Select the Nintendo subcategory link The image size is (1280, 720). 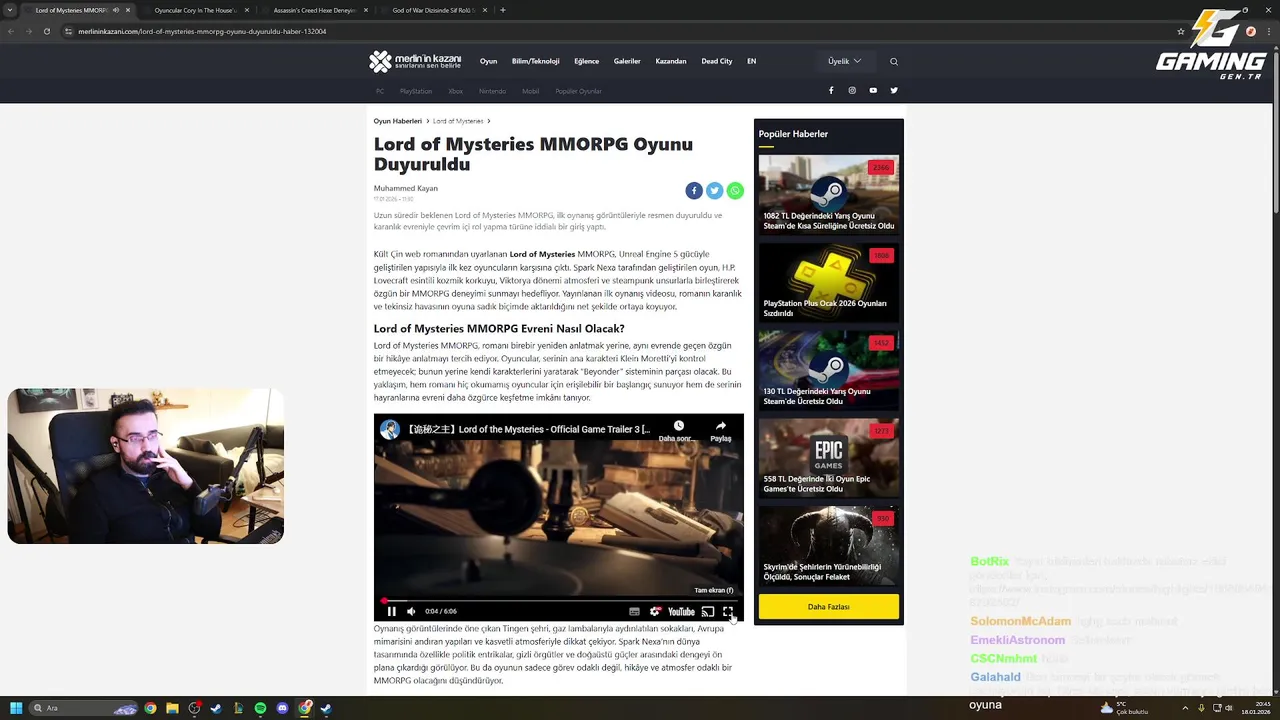[492, 91]
